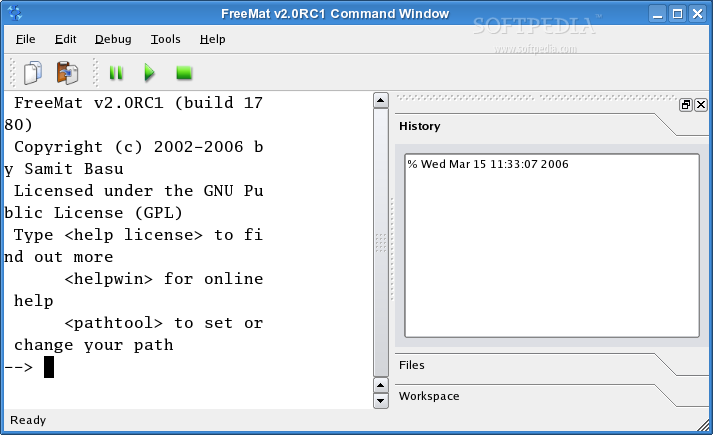The width and height of the screenshot is (713, 435).
Task: Close the side dock panel
Action: [701, 105]
